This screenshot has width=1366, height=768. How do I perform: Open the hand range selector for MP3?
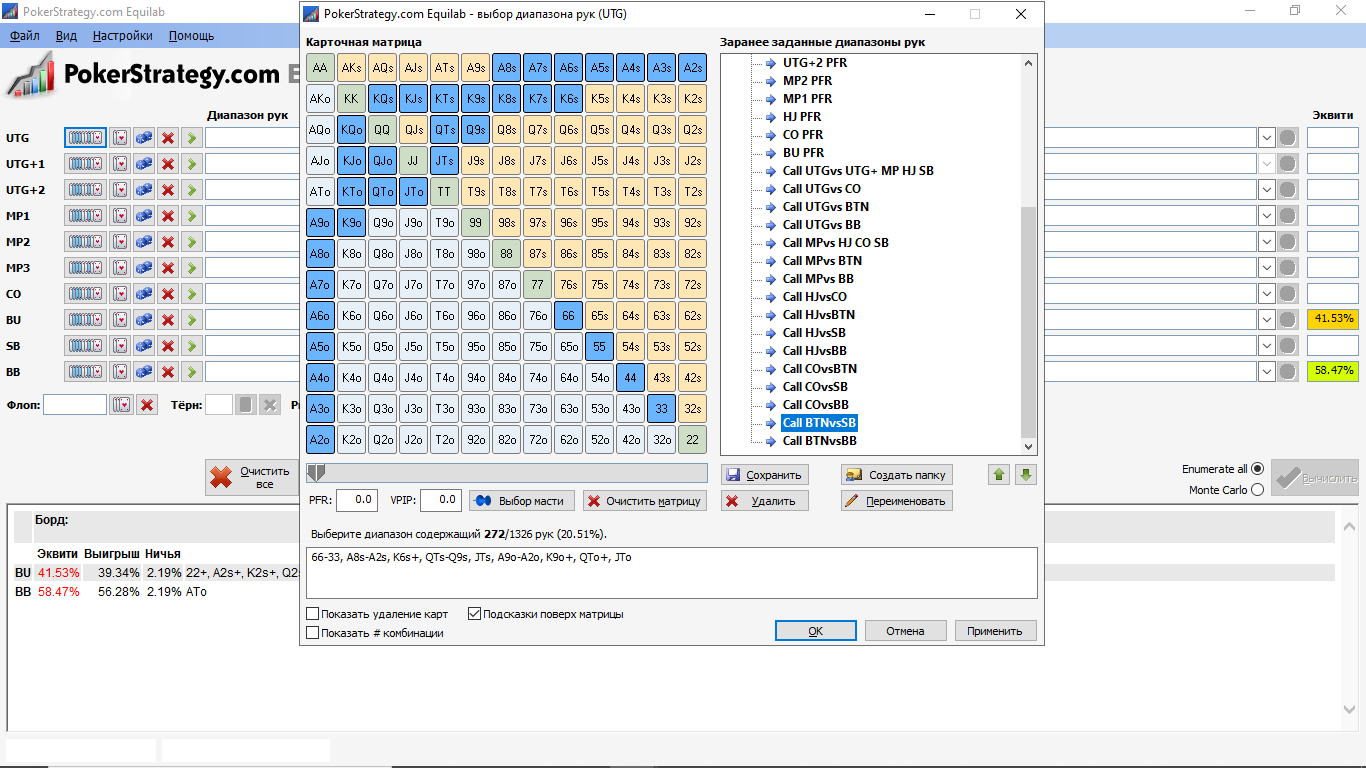point(85,267)
